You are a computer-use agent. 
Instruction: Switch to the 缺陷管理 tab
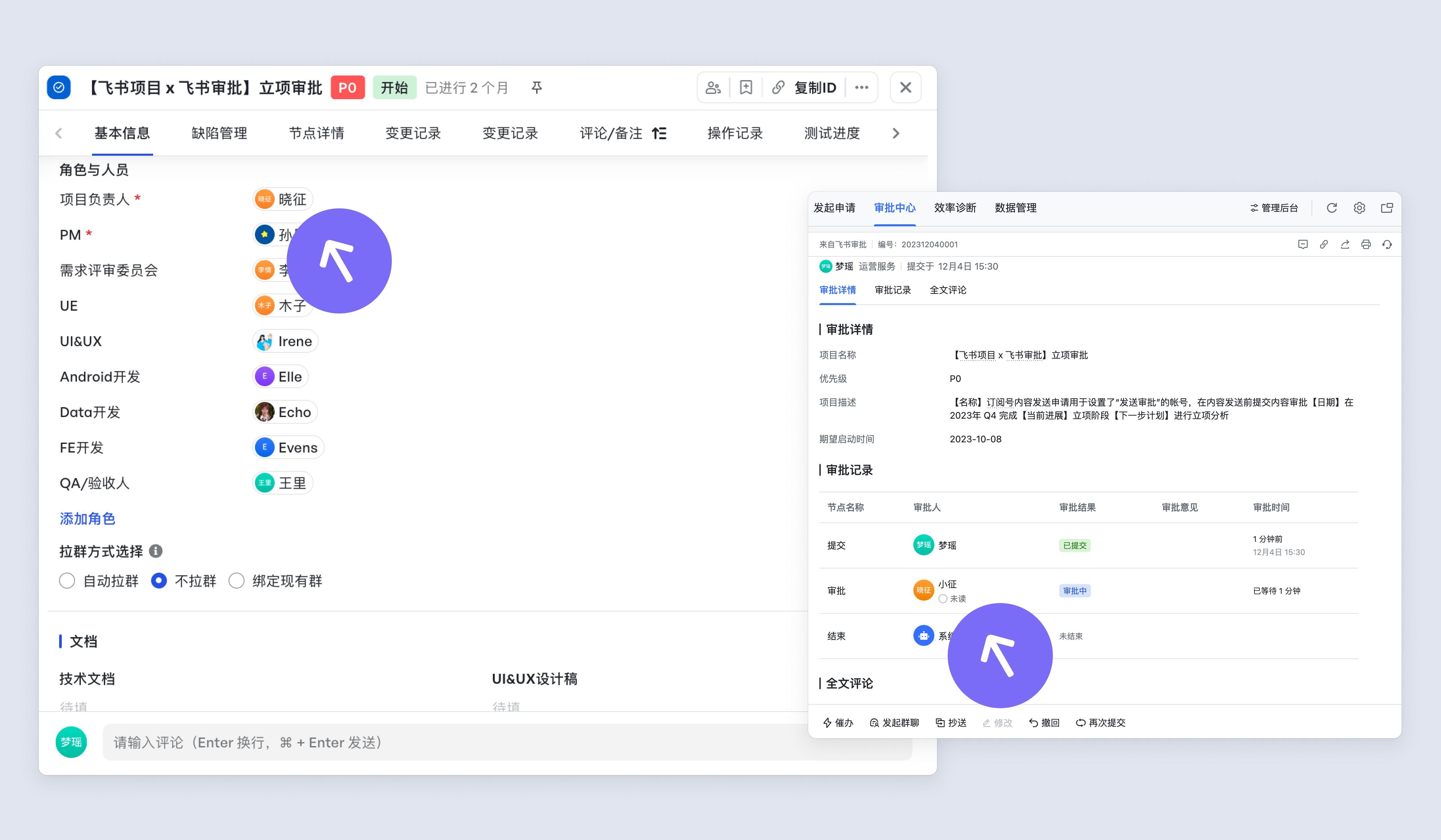219,133
